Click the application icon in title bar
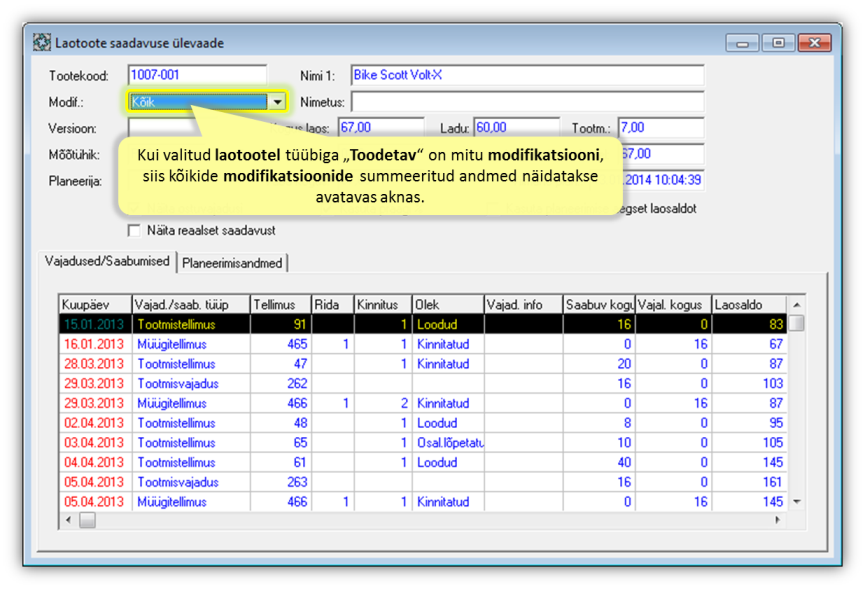865x589 pixels. coord(42,42)
